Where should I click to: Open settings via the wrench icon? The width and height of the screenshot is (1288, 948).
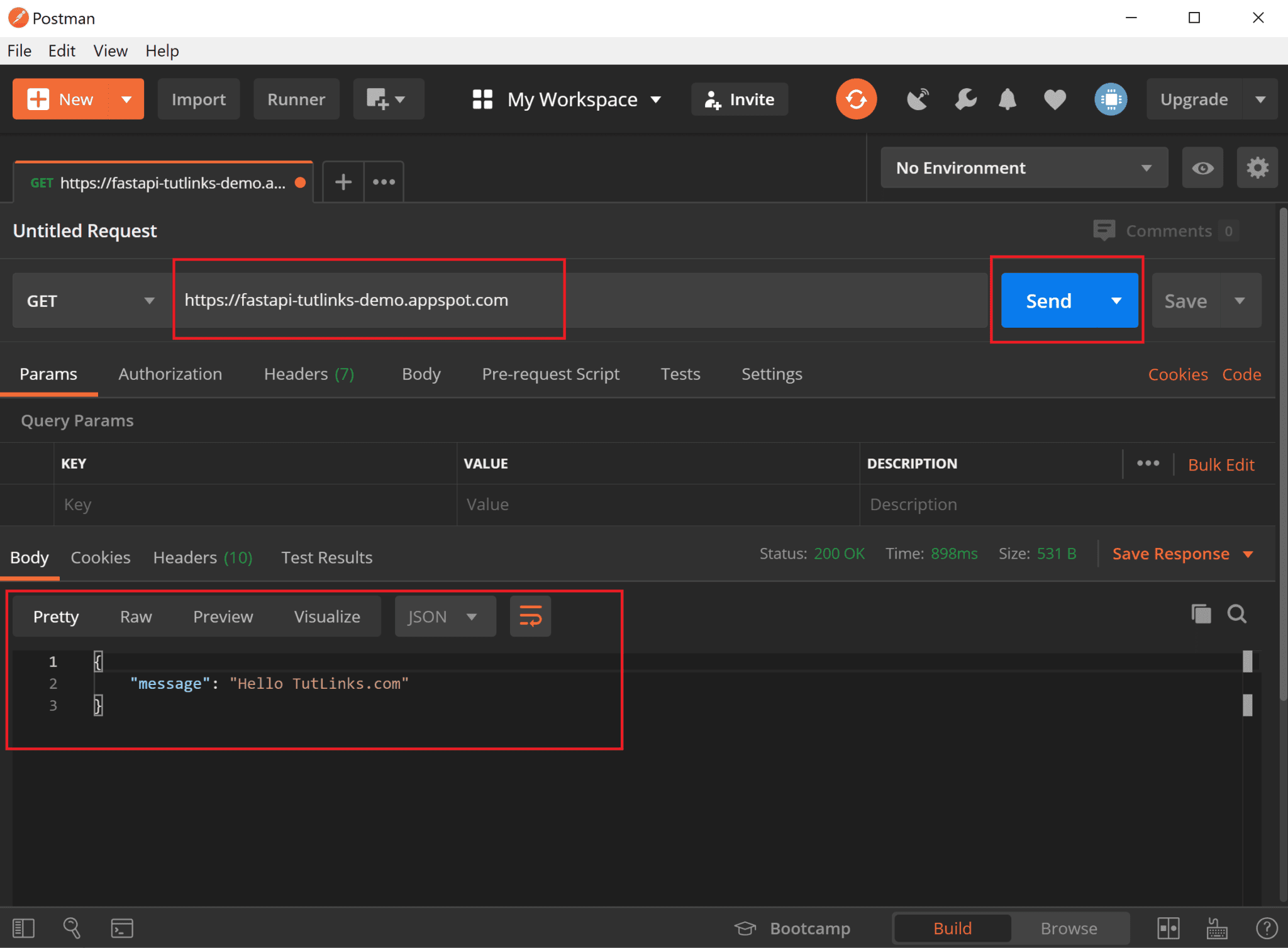click(965, 99)
